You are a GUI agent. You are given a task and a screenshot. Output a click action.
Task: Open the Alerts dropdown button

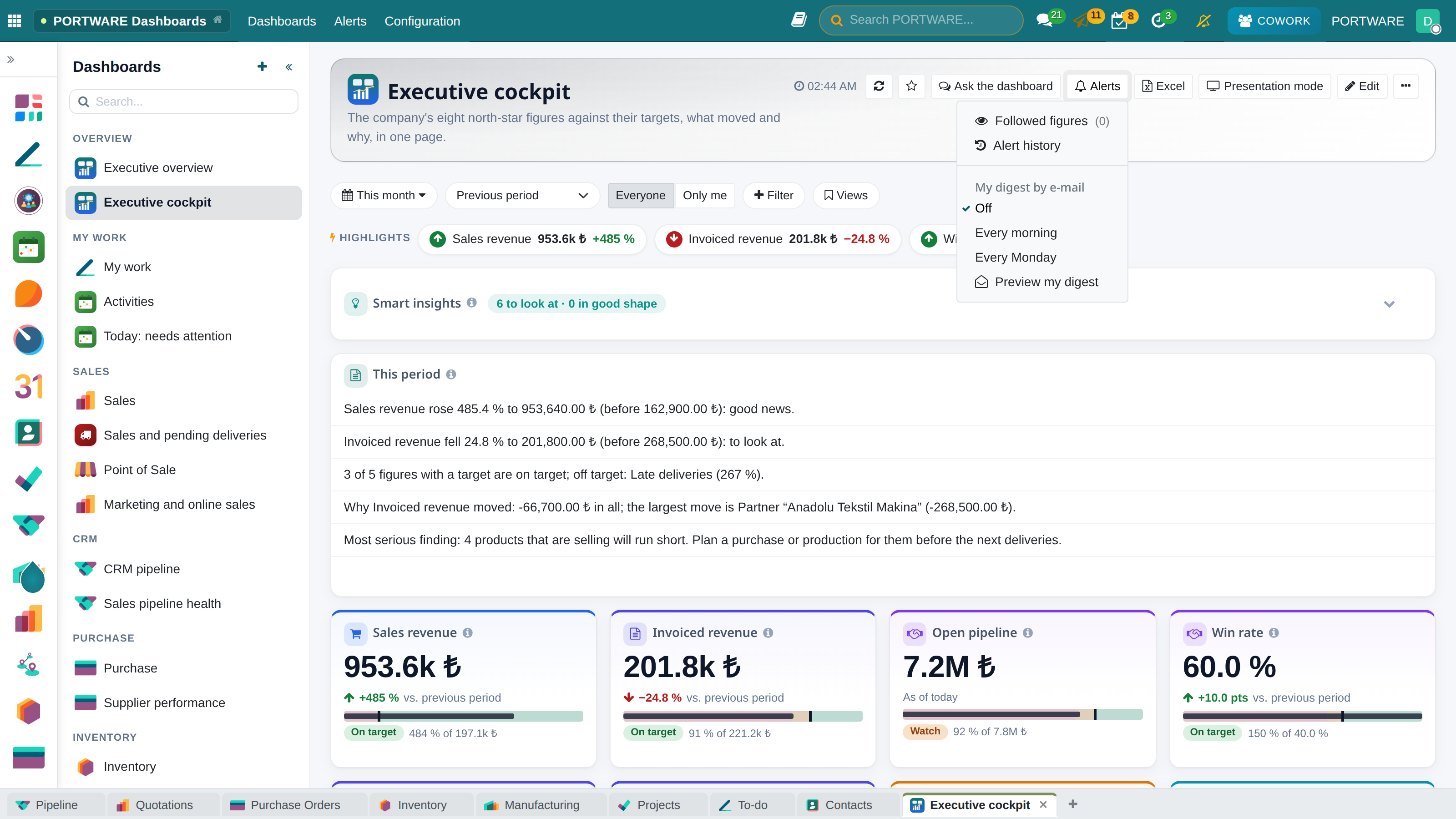point(1097,86)
